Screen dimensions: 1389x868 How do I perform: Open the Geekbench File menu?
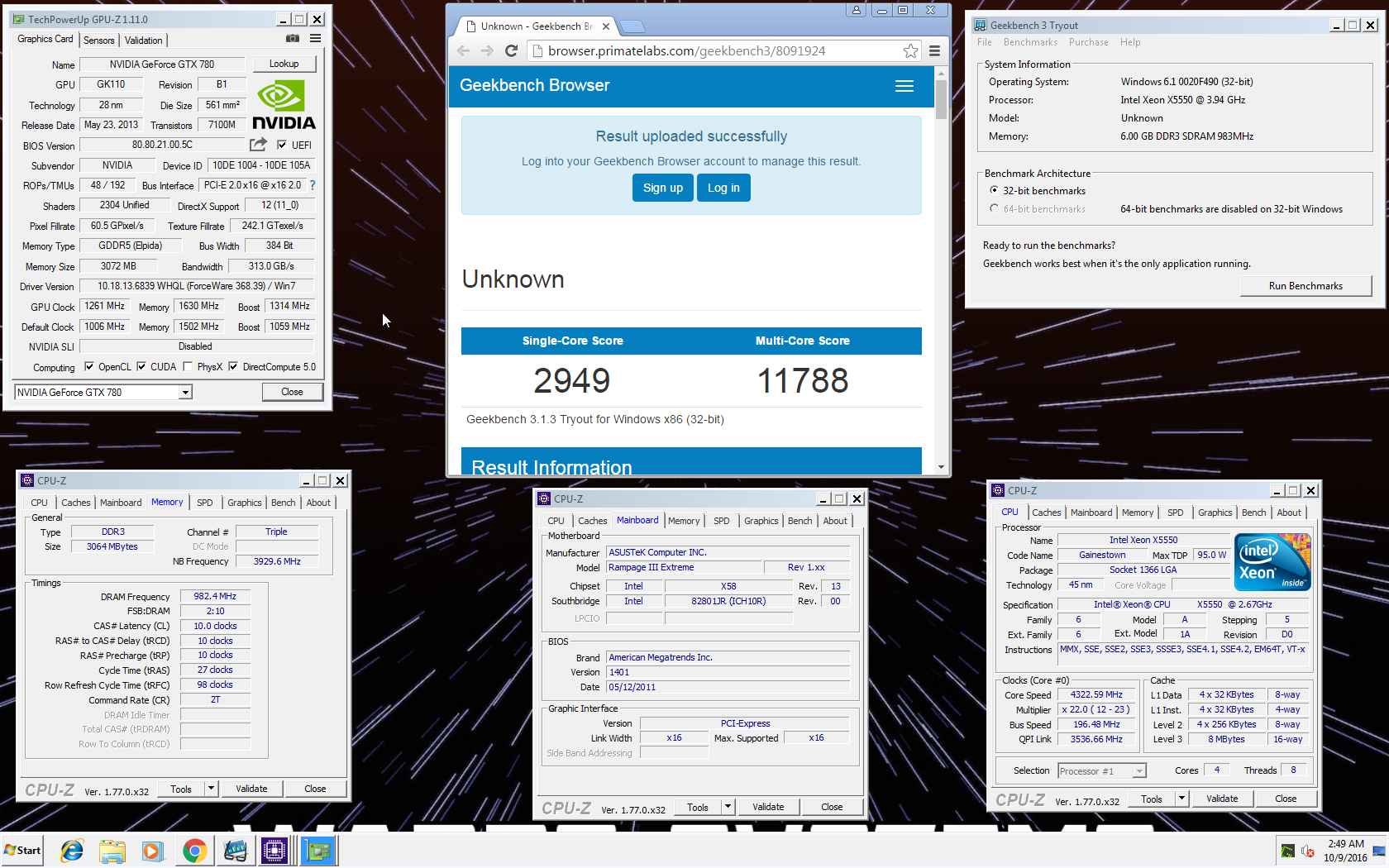tap(984, 42)
